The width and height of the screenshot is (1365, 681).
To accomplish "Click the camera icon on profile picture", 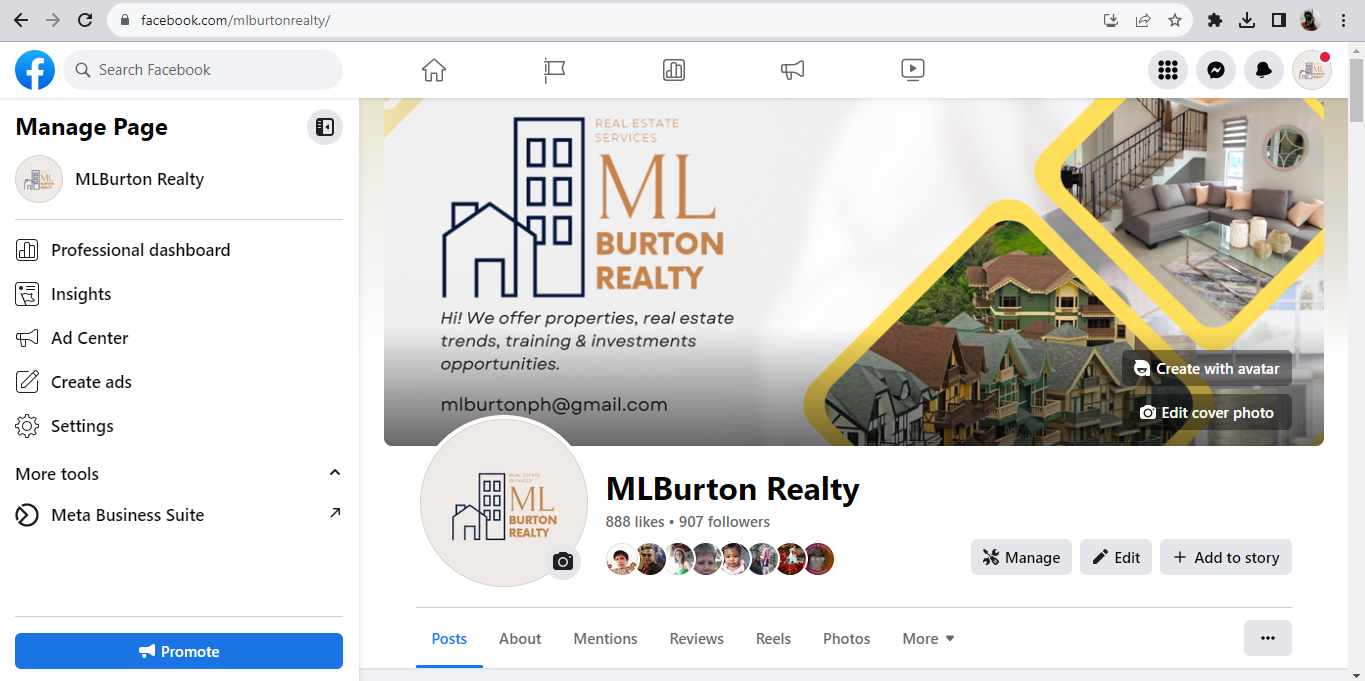I will coord(563,562).
